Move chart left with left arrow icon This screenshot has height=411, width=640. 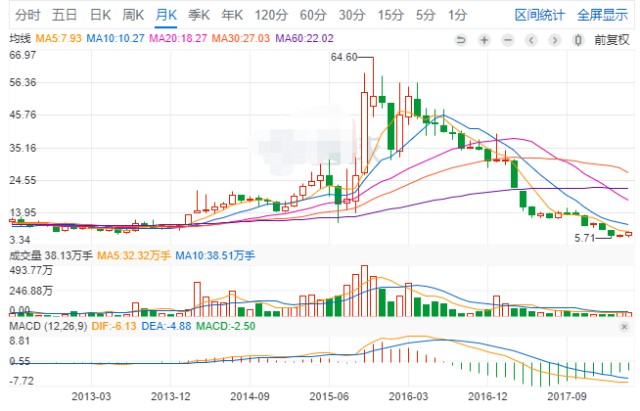[x=531, y=40]
